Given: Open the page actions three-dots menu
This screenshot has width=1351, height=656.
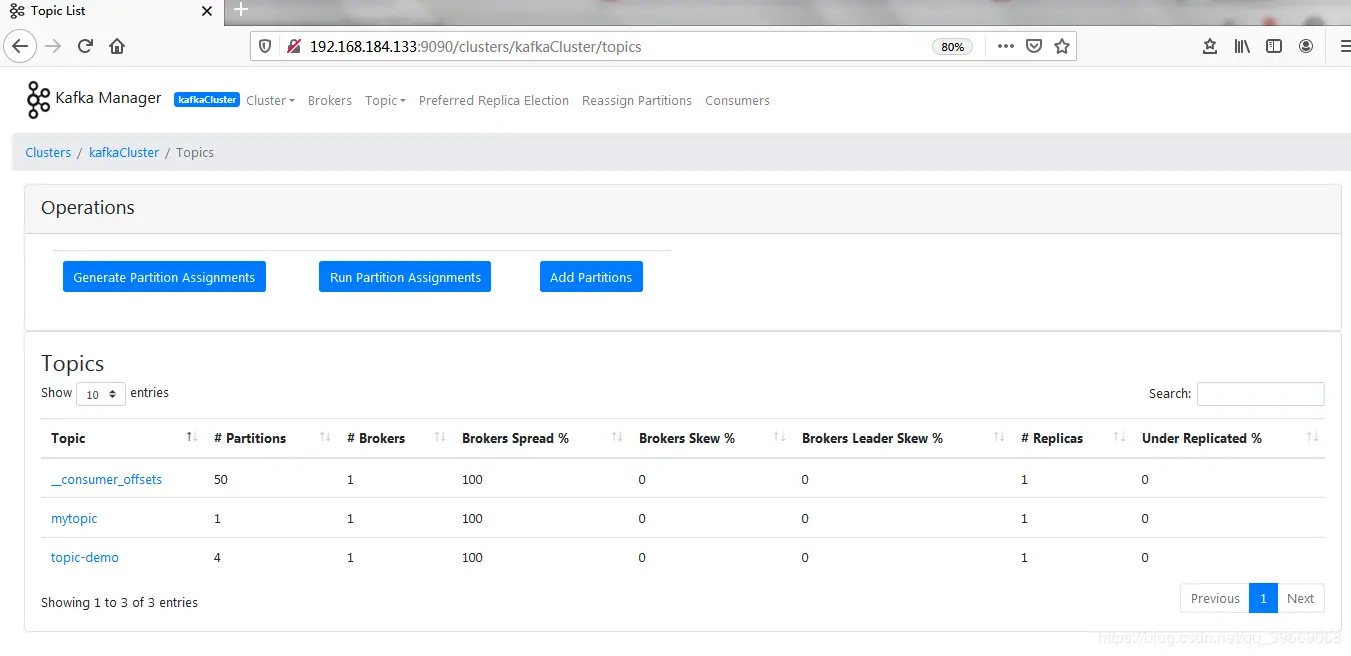Looking at the screenshot, I should [1005, 46].
